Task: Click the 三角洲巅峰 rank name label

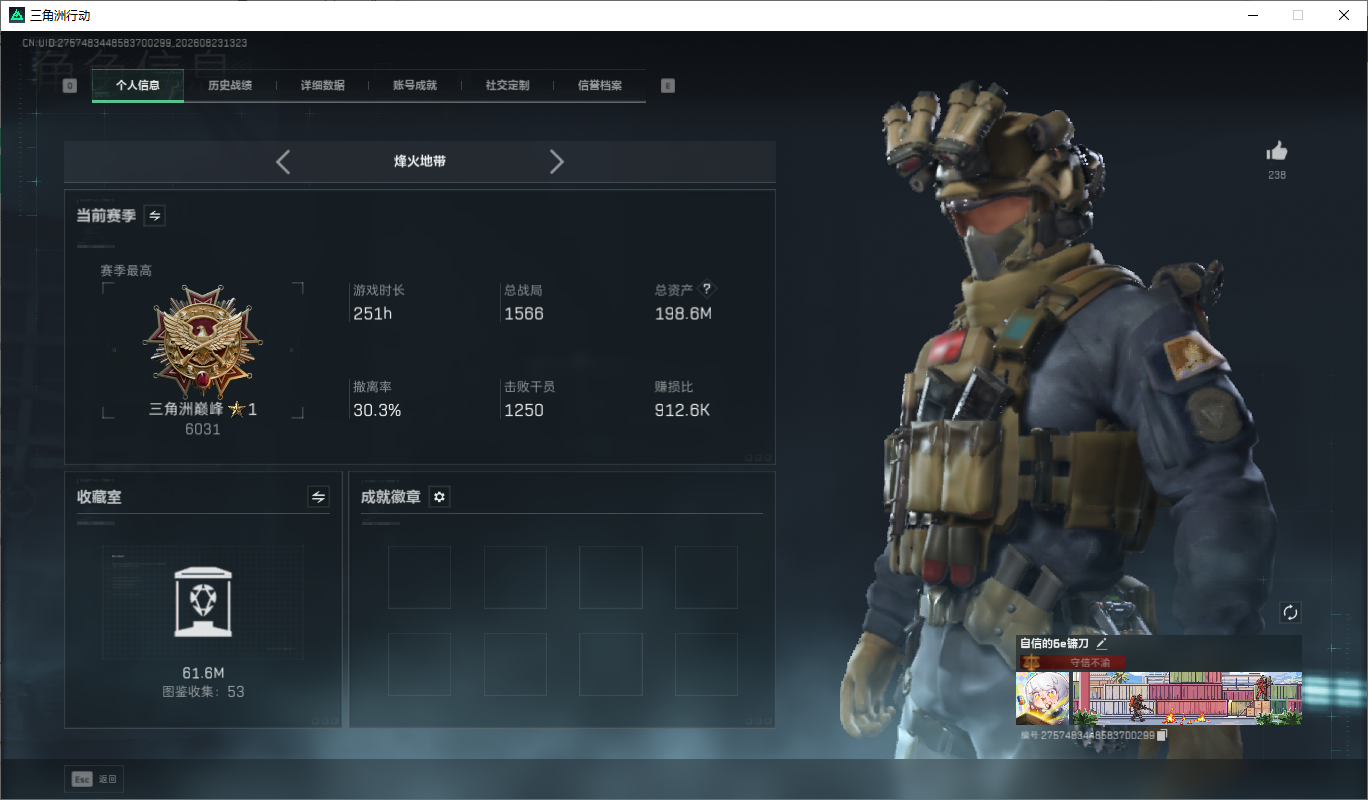Action: 187,409
